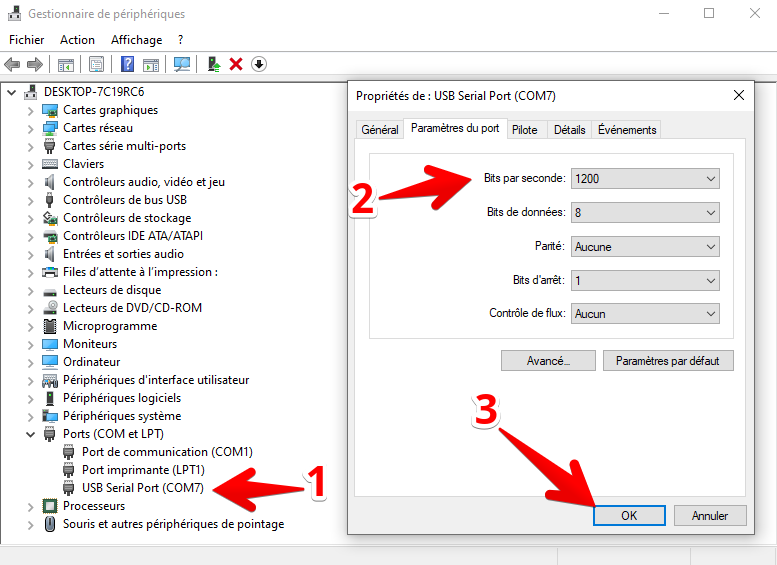The width and height of the screenshot is (777, 565).
Task: Click the Microprogramme chip icon
Action: 50,326
